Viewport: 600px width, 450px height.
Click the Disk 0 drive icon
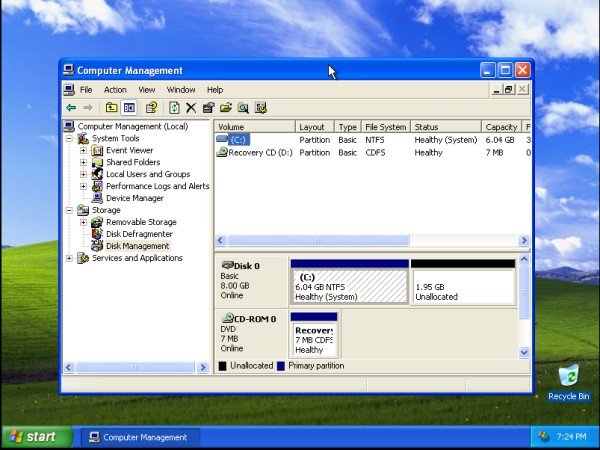click(227, 265)
